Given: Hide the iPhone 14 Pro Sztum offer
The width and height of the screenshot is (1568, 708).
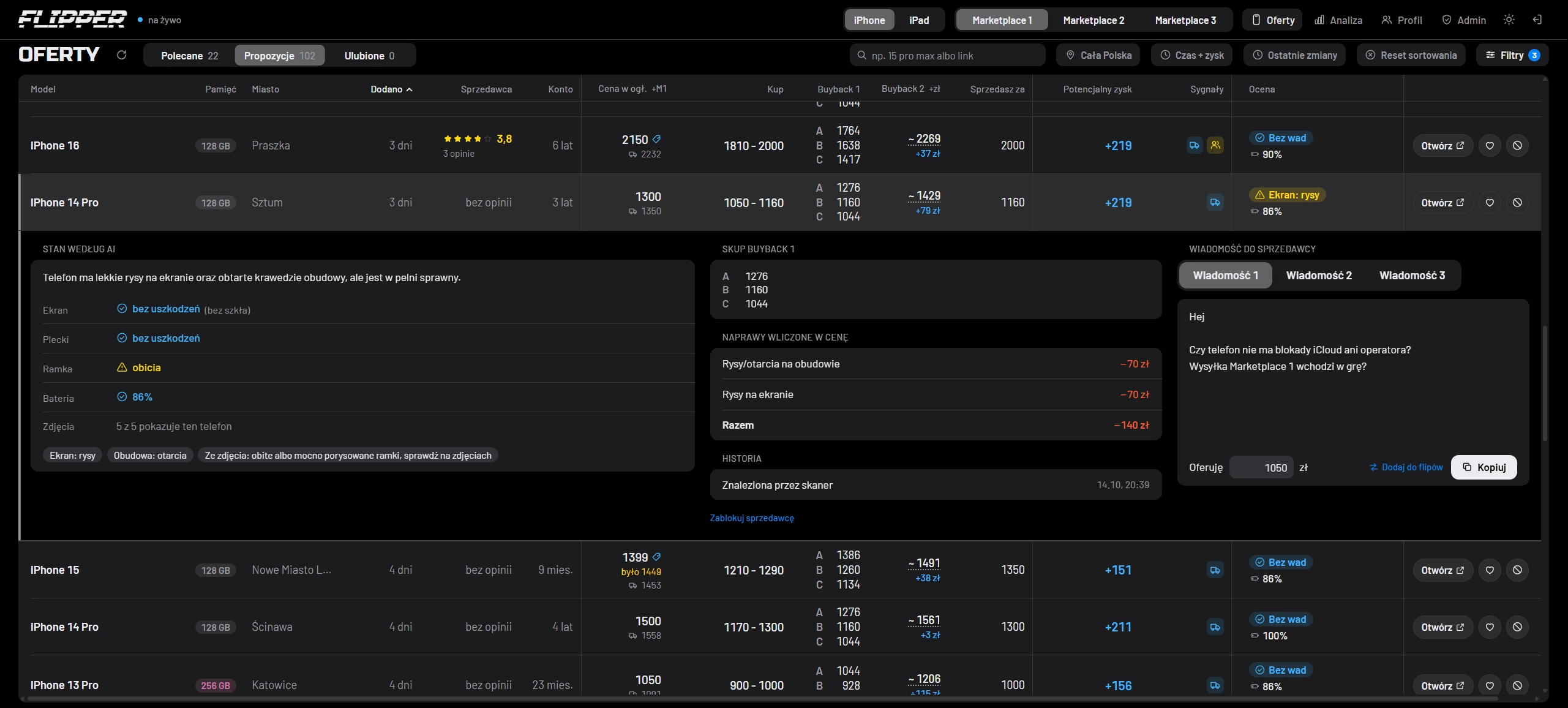Looking at the screenshot, I should (x=1517, y=203).
